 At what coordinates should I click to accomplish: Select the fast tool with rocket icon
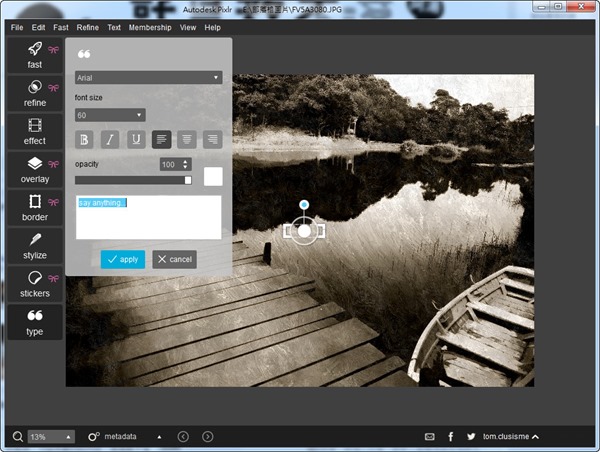pyautogui.click(x=34, y=55)
